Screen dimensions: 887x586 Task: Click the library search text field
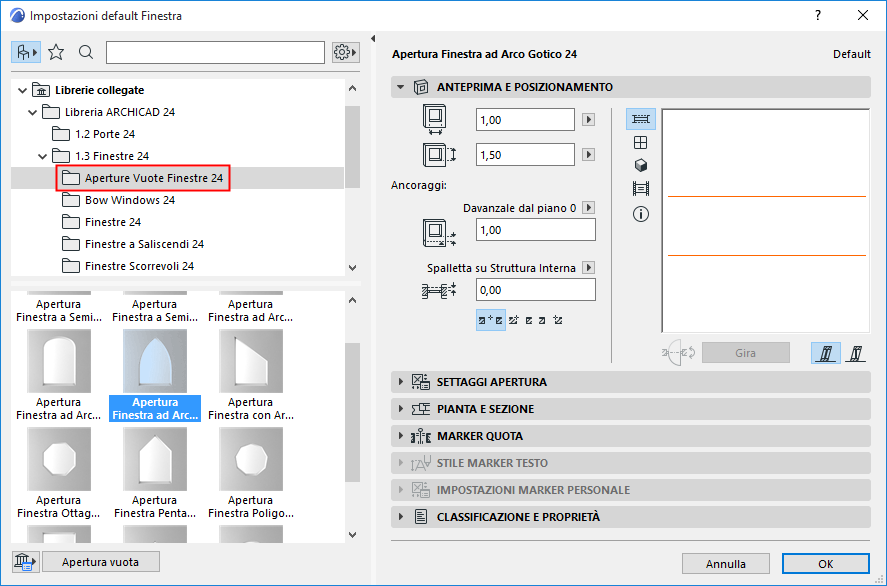pos(216,53)
